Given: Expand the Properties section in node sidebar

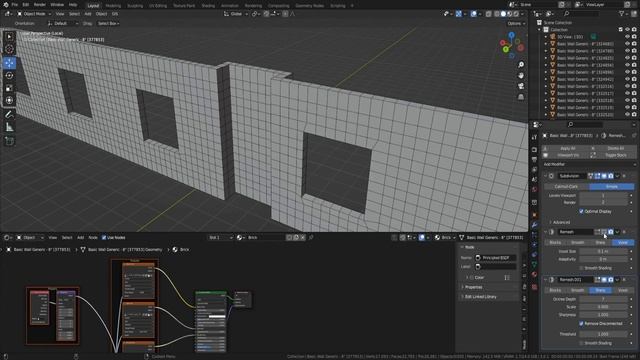Looking at the screenshot, I should 473,287.
